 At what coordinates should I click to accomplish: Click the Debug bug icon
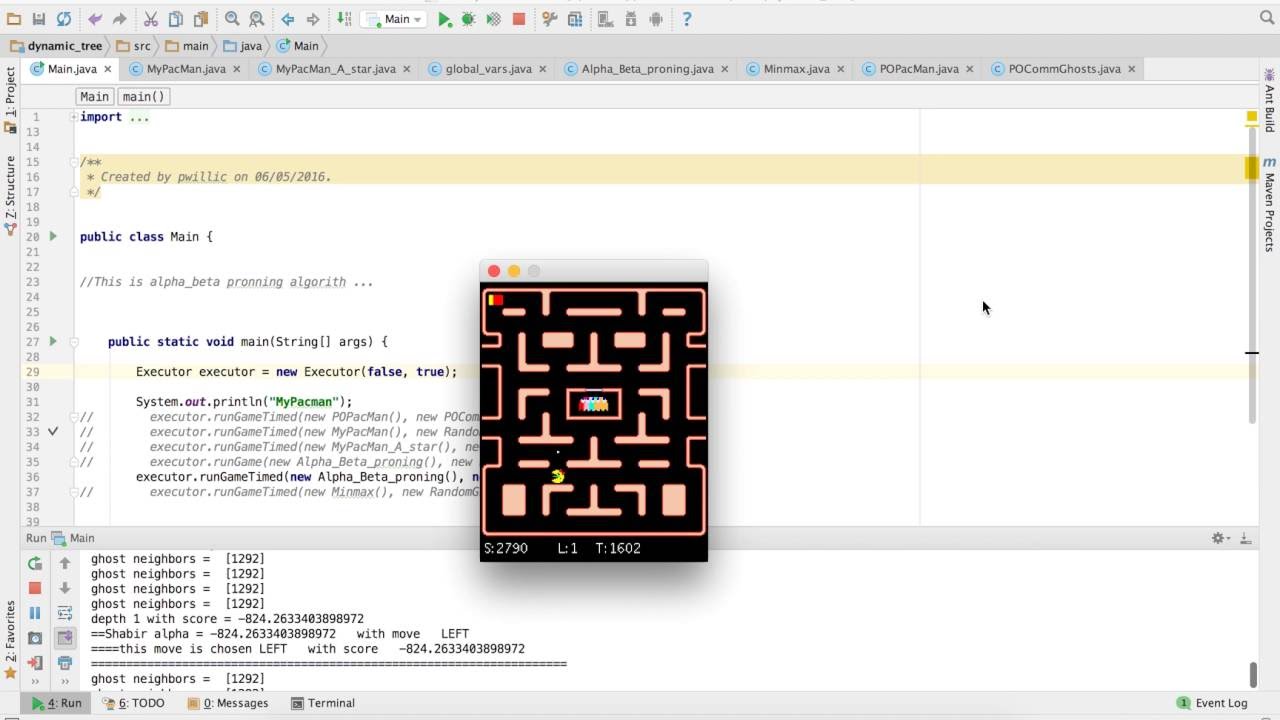[468, 19]
